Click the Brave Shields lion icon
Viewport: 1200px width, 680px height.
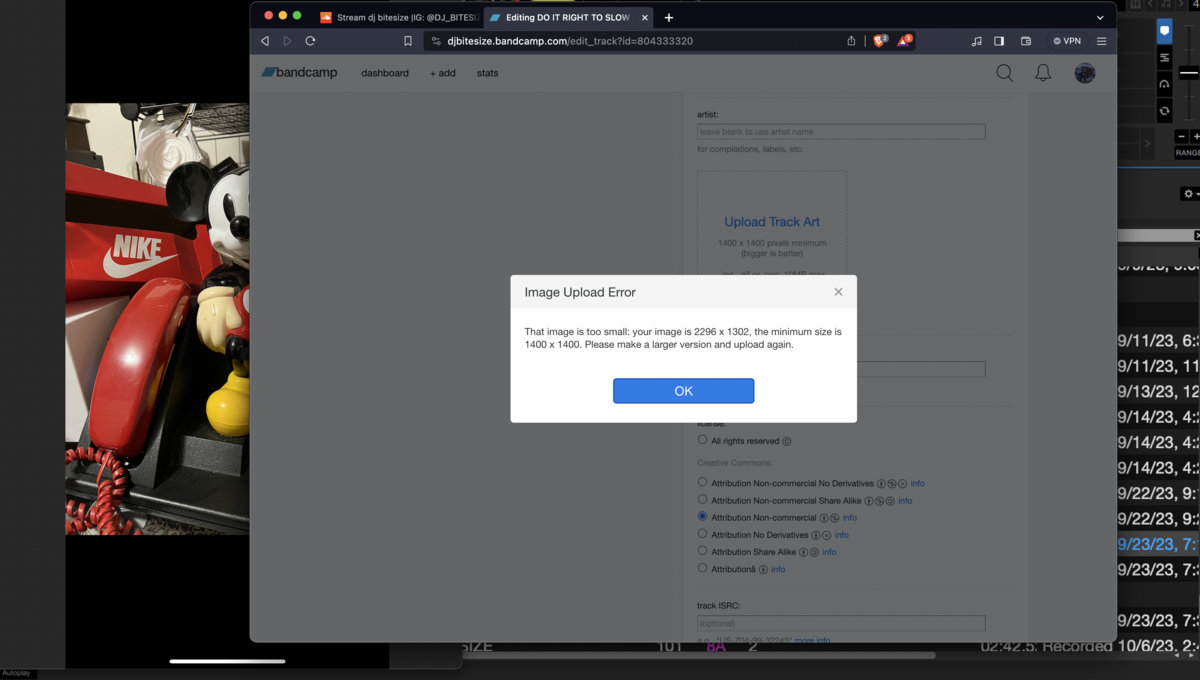pyautogui.click(x=879, y=41)
